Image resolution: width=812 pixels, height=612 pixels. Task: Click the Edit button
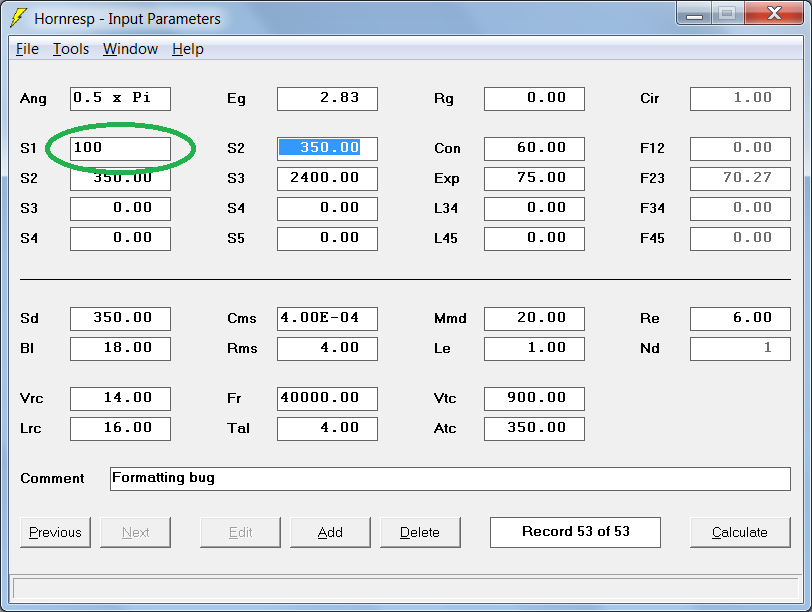[240, 532]
